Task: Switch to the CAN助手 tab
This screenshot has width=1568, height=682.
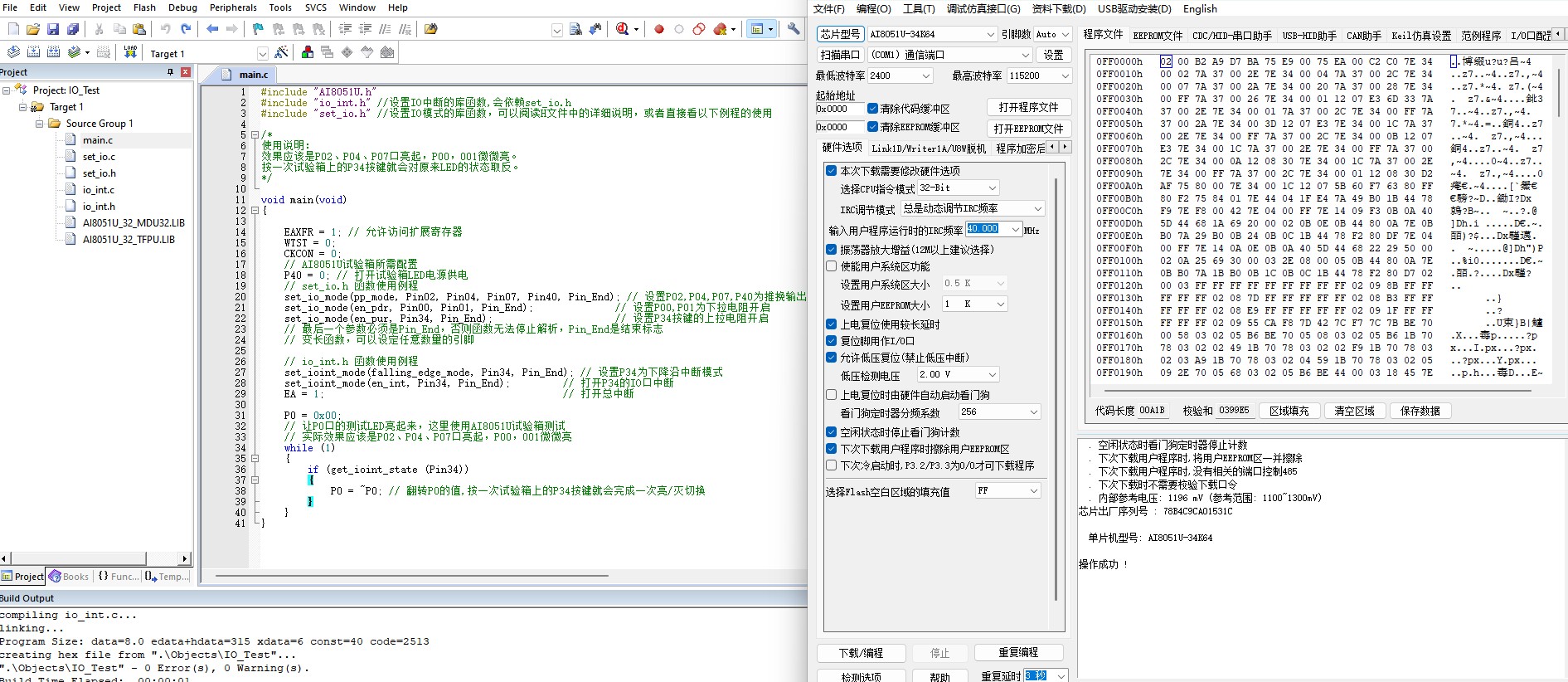Action: (1364, 36)
